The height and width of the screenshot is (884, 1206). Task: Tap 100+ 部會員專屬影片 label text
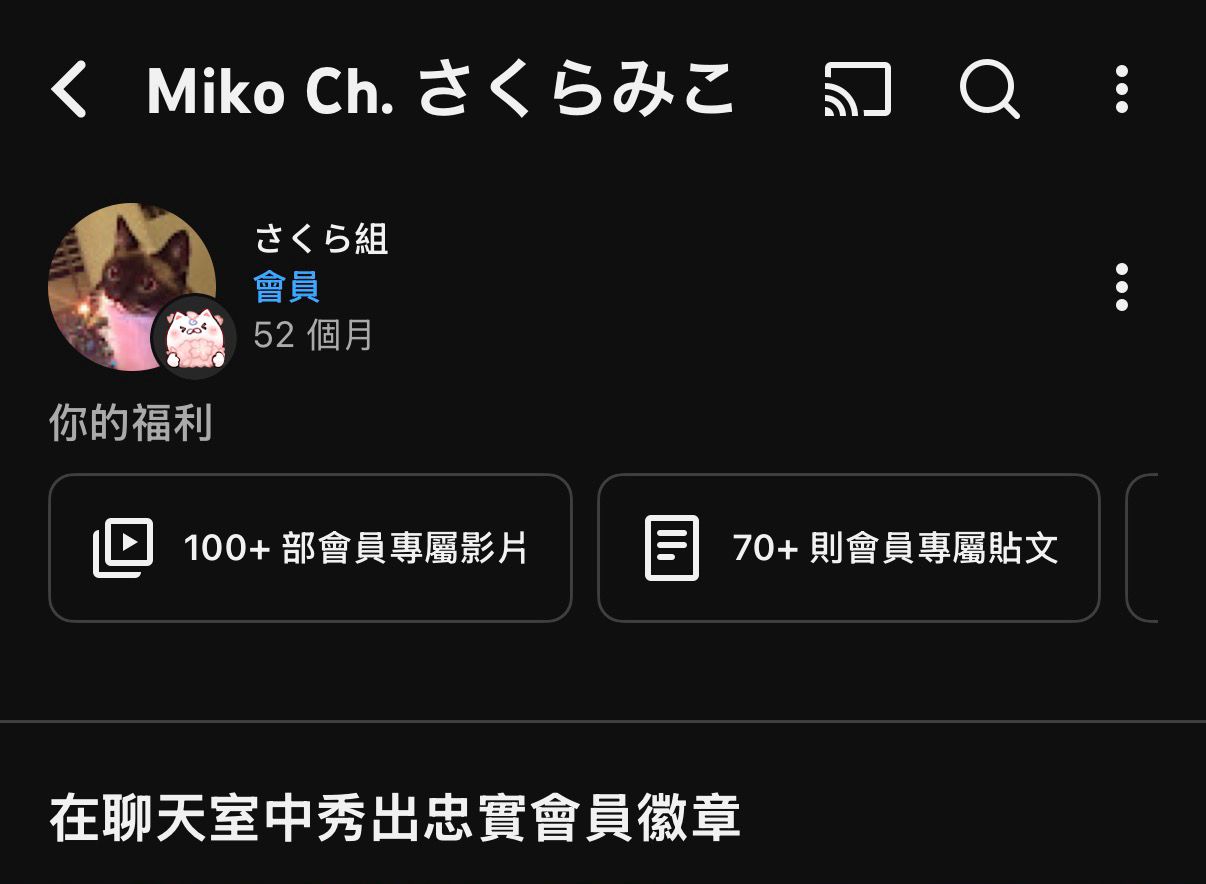click(356, 548)
